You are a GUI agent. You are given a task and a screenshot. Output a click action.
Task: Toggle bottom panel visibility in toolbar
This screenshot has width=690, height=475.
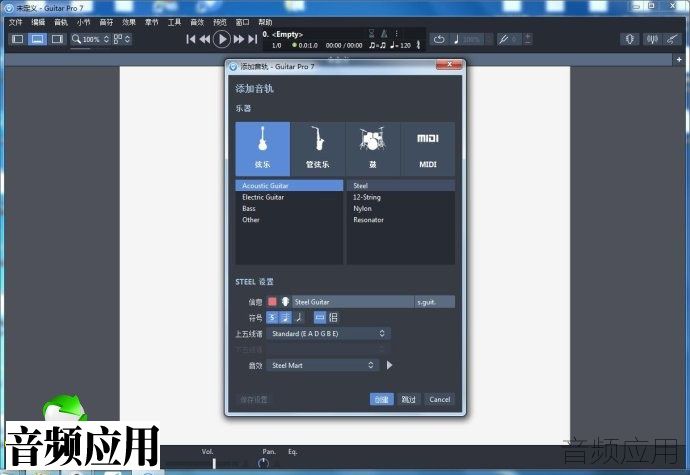coord(37,39)
